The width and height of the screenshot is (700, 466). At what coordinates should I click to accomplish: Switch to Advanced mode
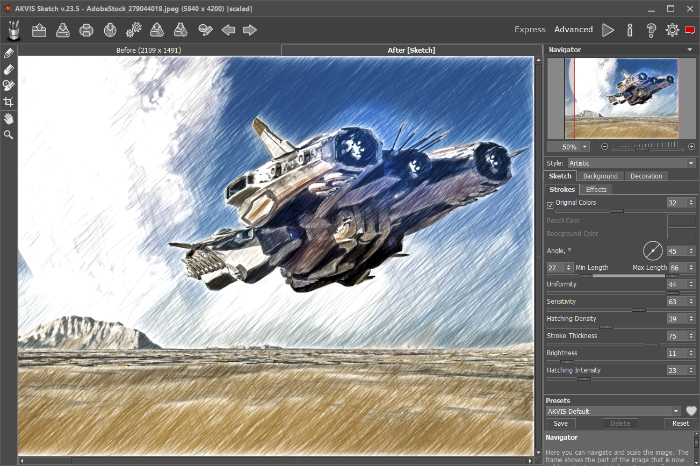pos(574,30)
